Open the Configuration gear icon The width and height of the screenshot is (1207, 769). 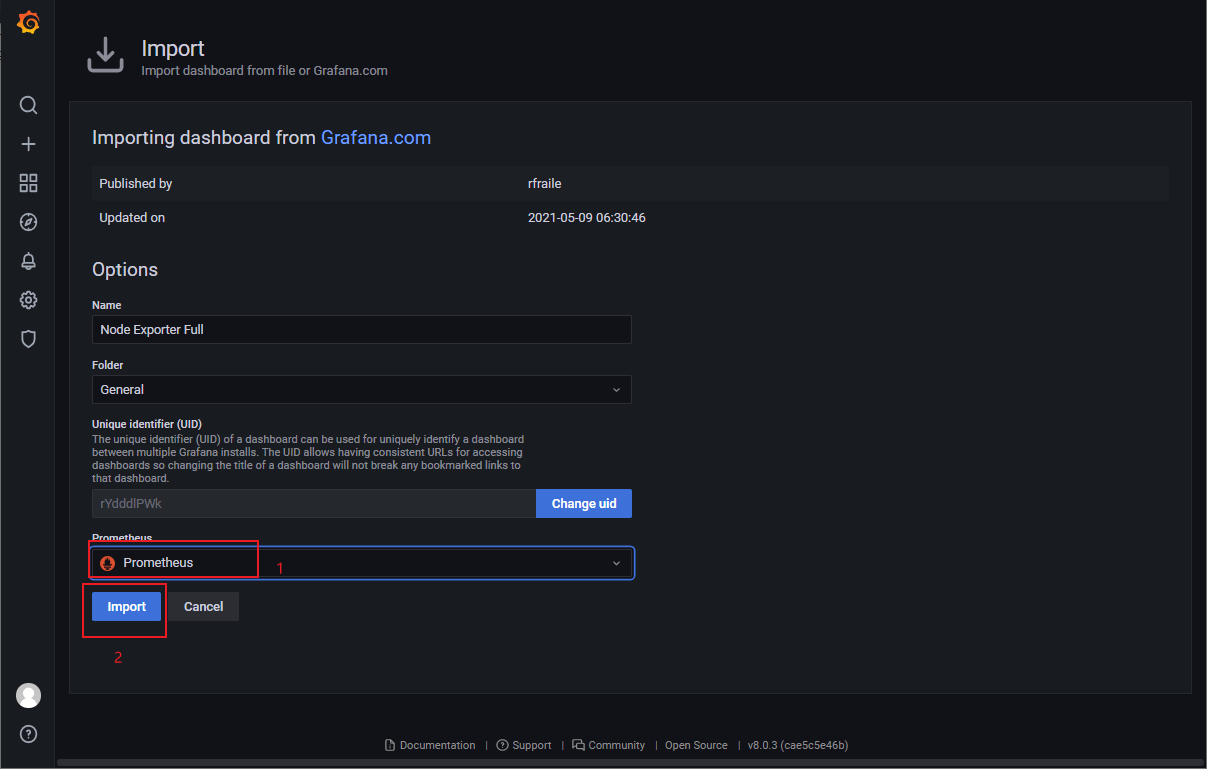click(x=28, y=300)
